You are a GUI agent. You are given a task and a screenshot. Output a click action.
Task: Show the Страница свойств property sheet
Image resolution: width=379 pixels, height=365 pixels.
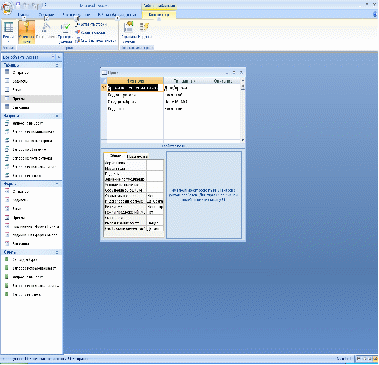coord(129,32)
